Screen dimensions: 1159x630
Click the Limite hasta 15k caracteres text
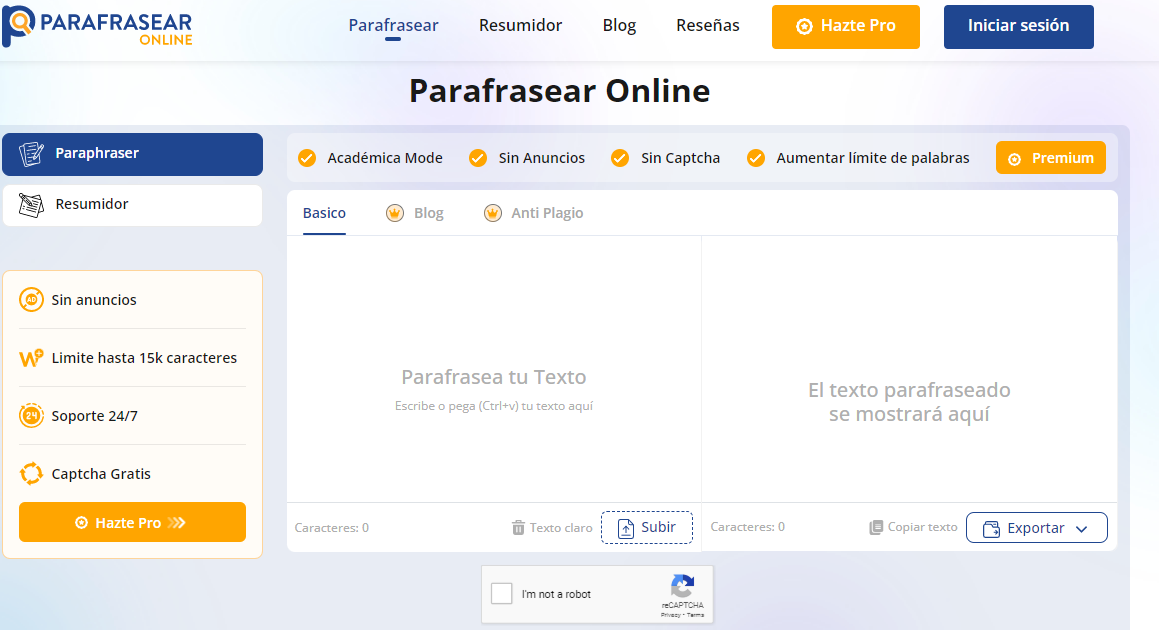tap(144, 358)
